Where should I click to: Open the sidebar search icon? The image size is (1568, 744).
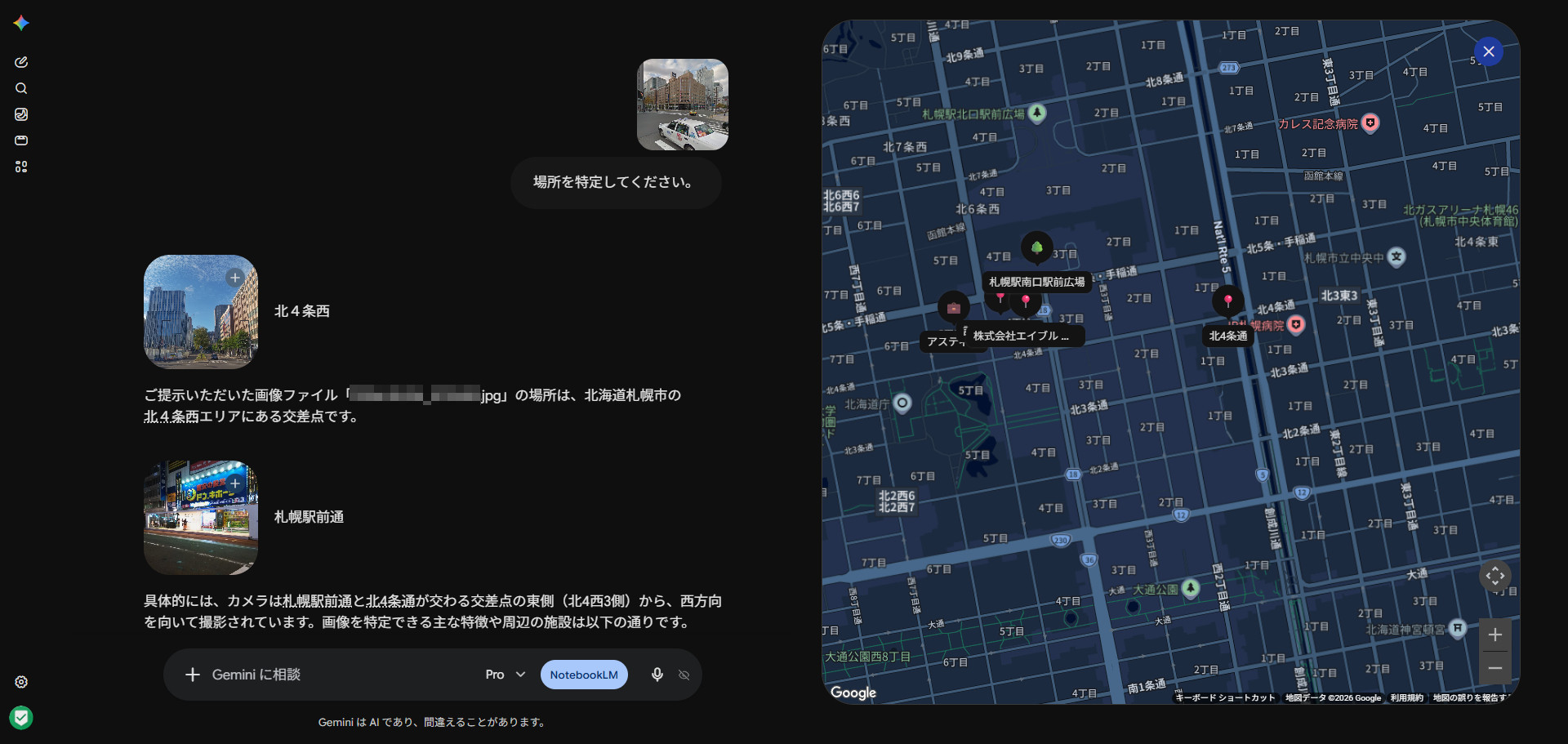[x=21, y=88]
